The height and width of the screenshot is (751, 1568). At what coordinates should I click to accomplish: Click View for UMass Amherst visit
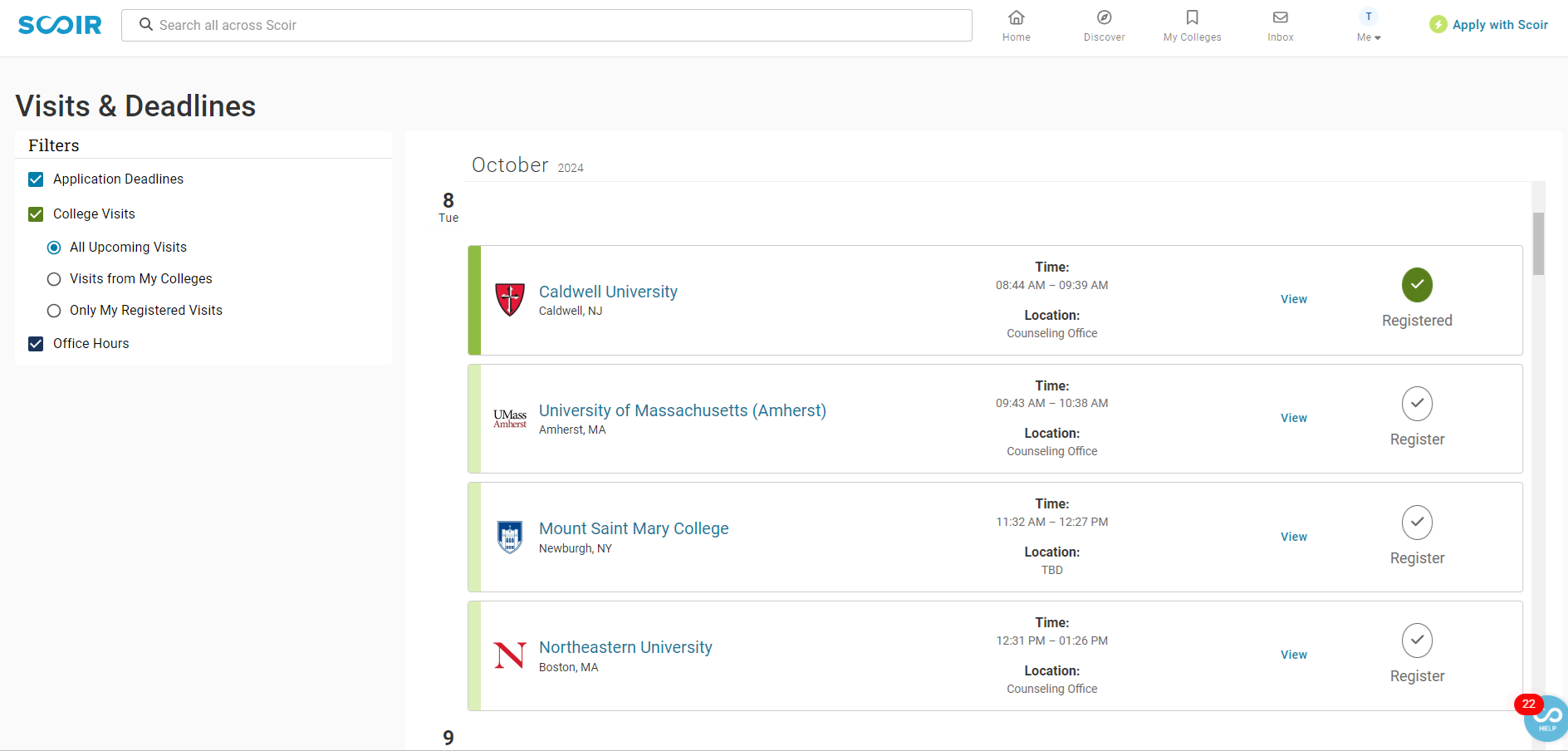pyautogui.click(x=1293, y=418)
